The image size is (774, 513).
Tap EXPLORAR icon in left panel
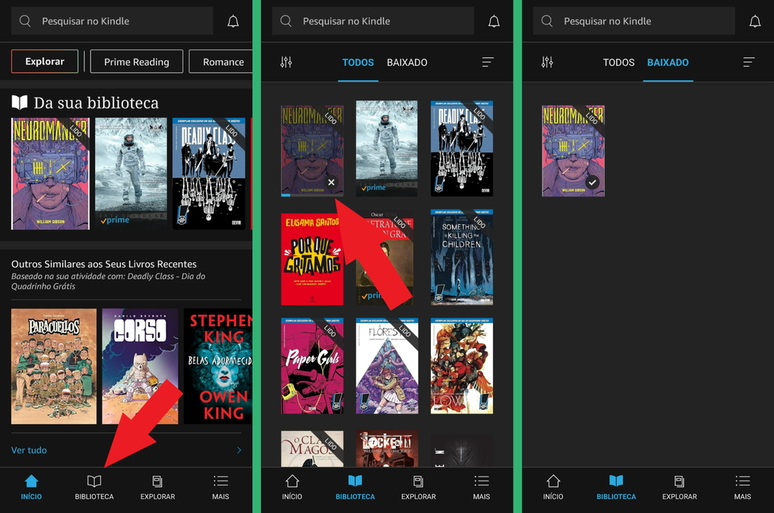click(x=157, y=487)
